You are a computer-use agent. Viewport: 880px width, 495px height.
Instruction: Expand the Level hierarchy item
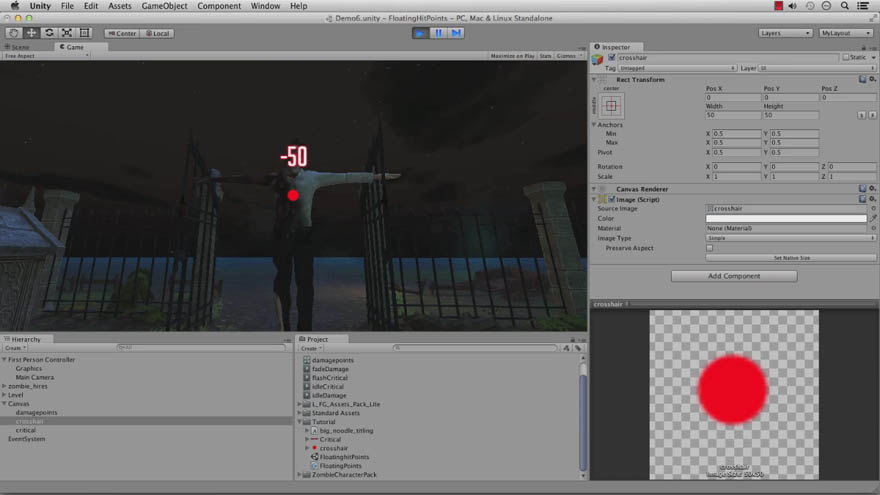point(4,395)
